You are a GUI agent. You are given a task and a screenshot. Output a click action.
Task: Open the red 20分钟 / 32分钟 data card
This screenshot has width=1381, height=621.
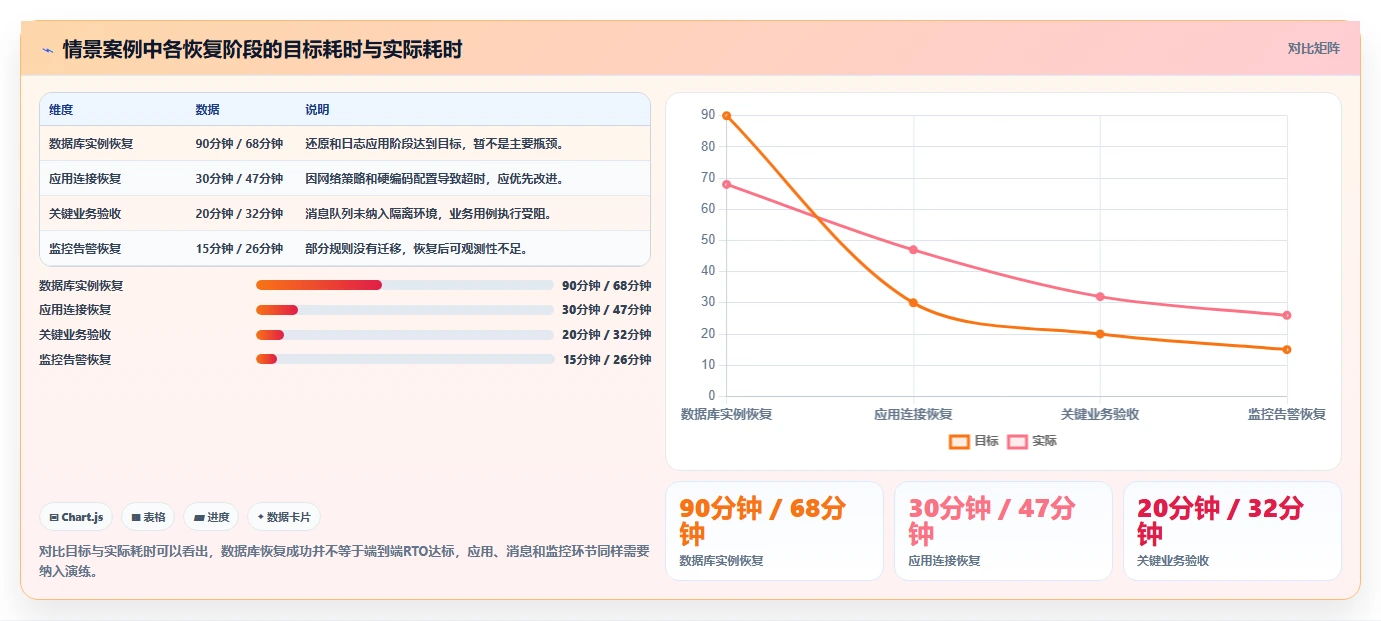(1232, 531)
